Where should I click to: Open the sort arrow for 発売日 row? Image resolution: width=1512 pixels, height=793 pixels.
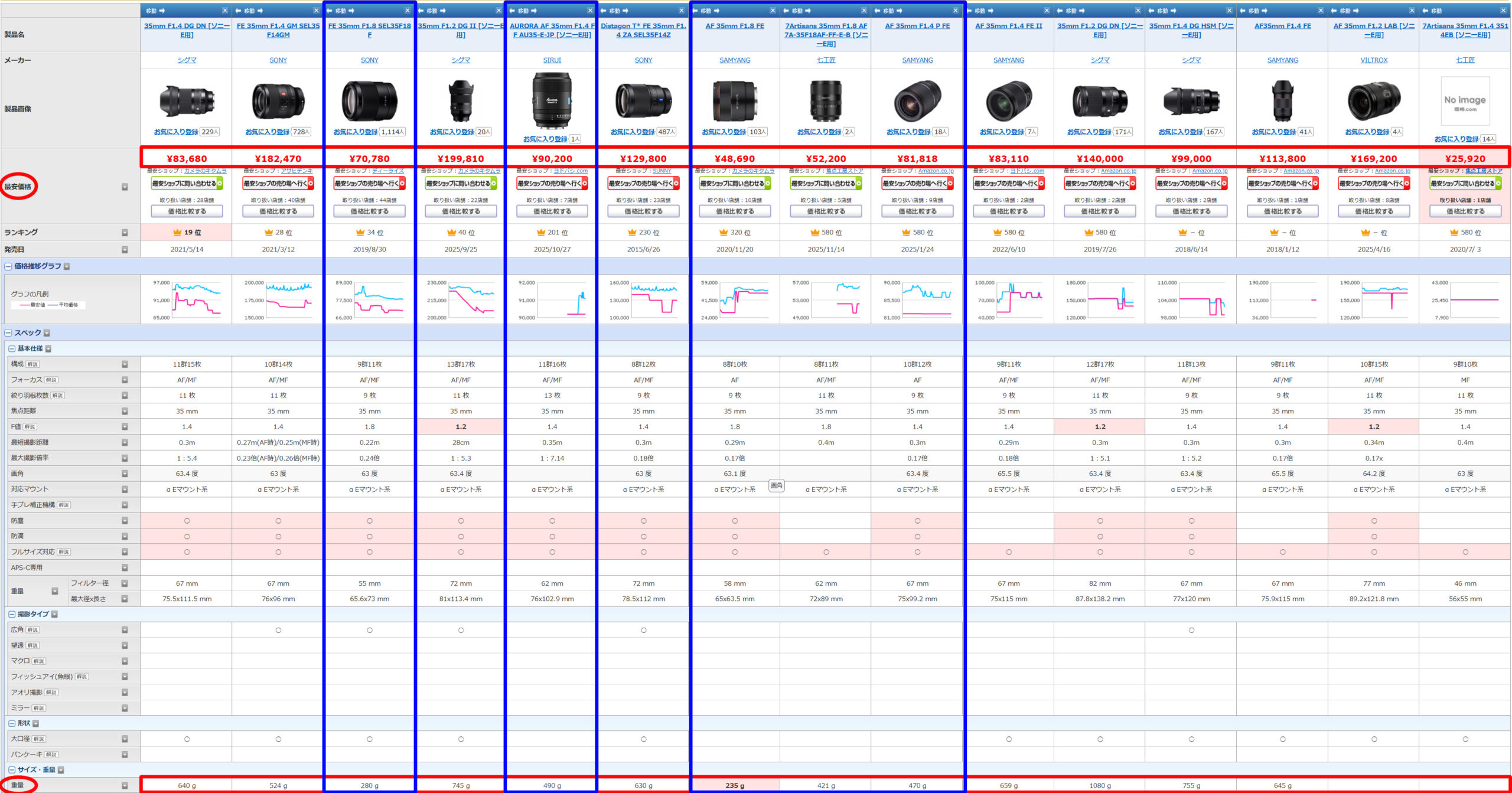click(x=125, y=250)
